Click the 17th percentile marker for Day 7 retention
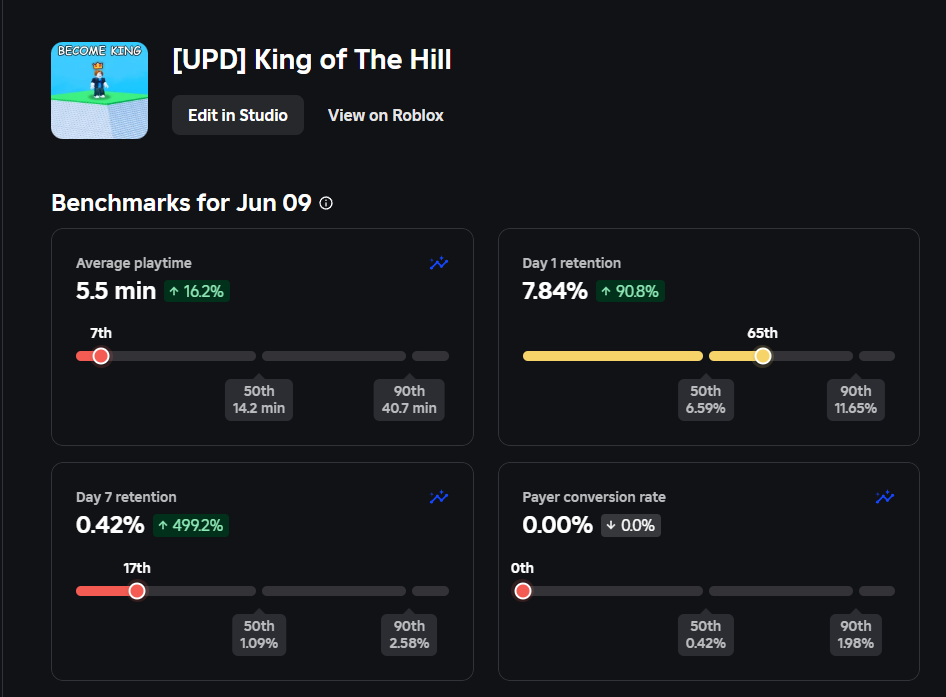This screenshot has width=946, height=697. point(137,591)
